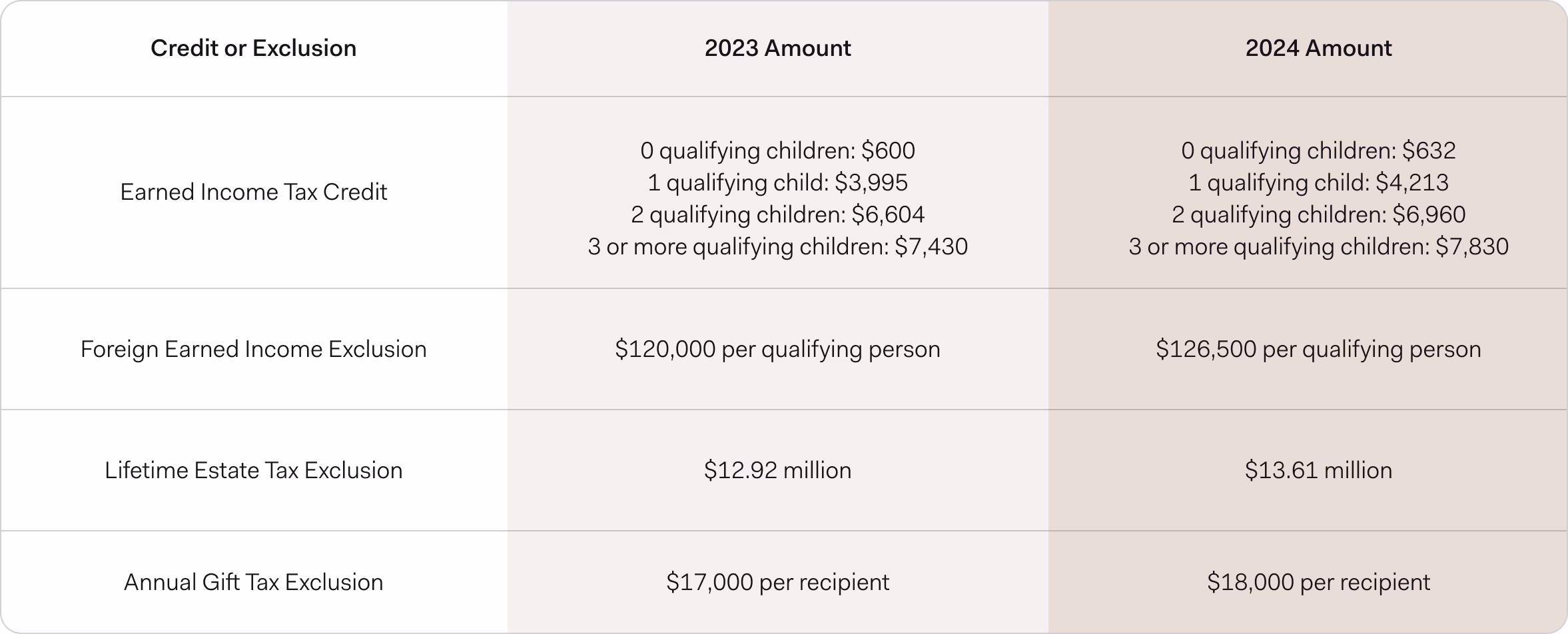Select the $12.92 million cell

point(777,470)
